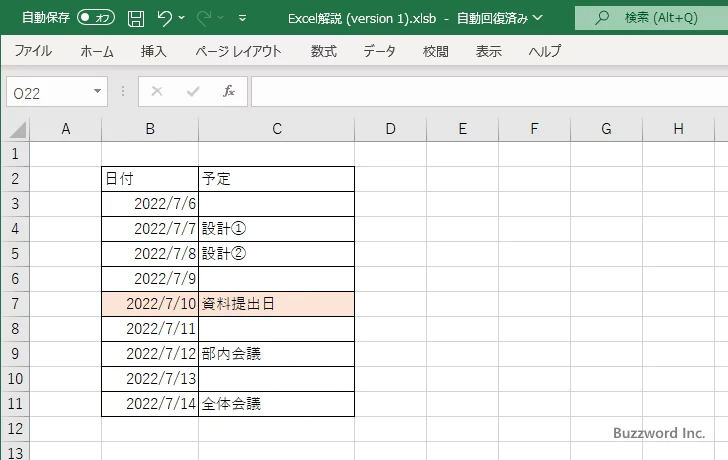
Task: Click the formula bar Enter checkmark icon
Action: pyautogui.click(x=193, y=91)
